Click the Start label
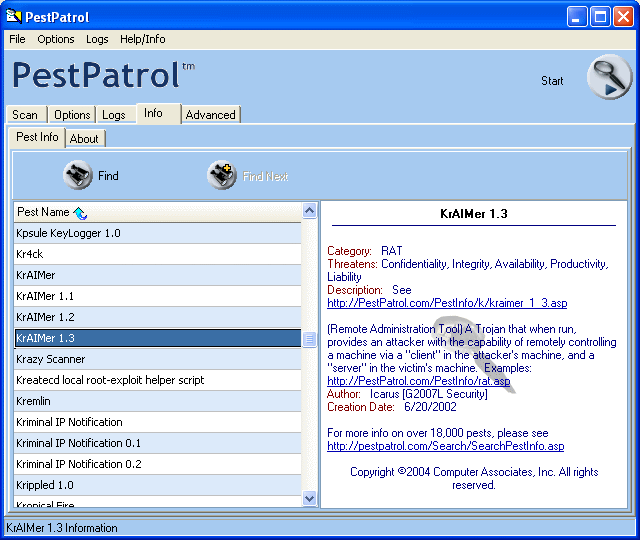640x540 pixels. [552, 81]
